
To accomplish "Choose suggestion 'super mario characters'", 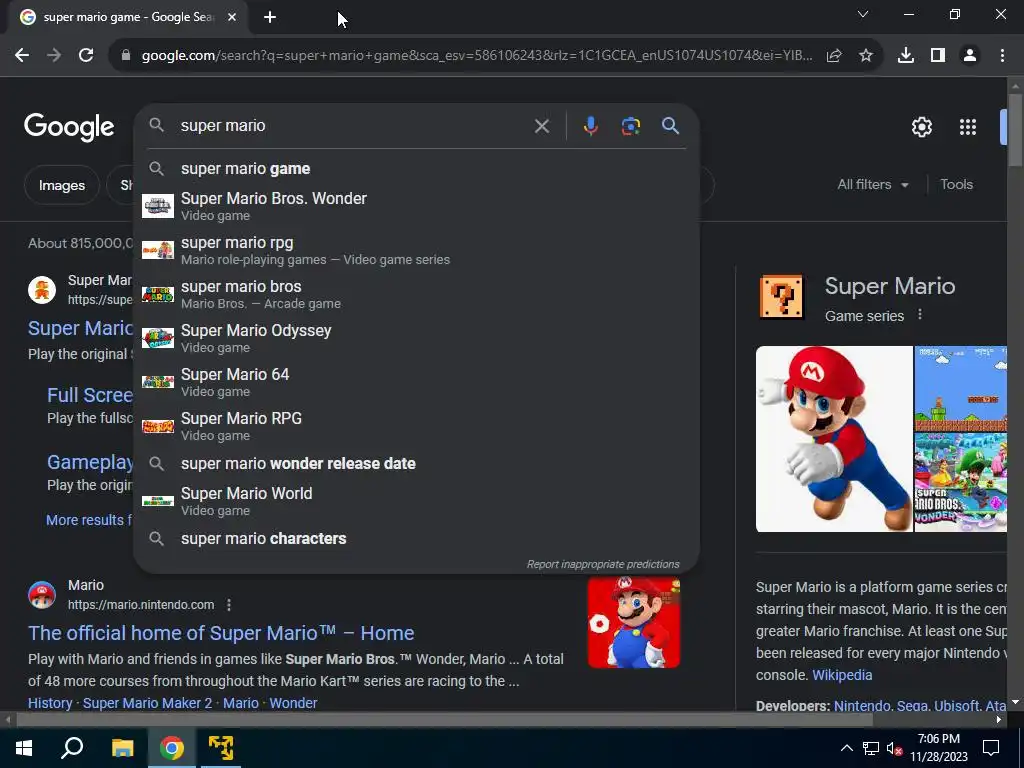I will [x=416, y=539].
